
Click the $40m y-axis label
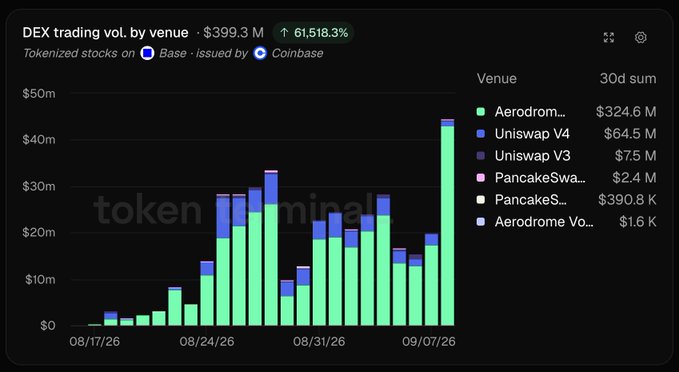pyautogui.click(x=39, y=140)
